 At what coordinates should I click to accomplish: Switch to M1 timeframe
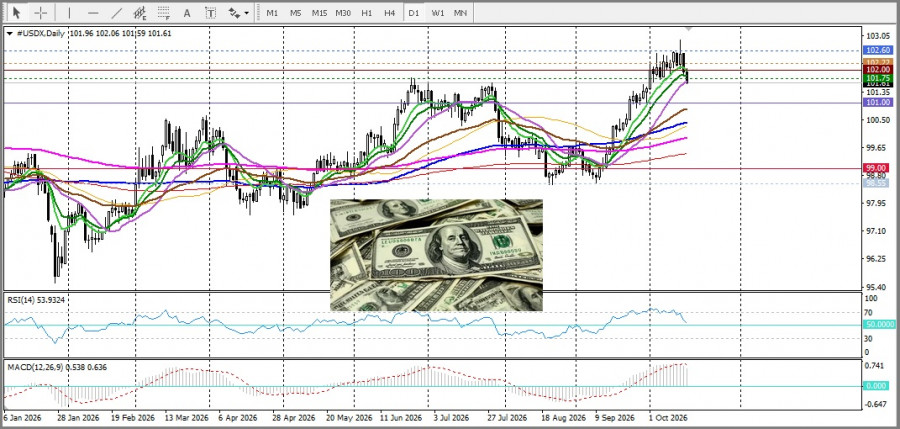click(x=273, y=13)
